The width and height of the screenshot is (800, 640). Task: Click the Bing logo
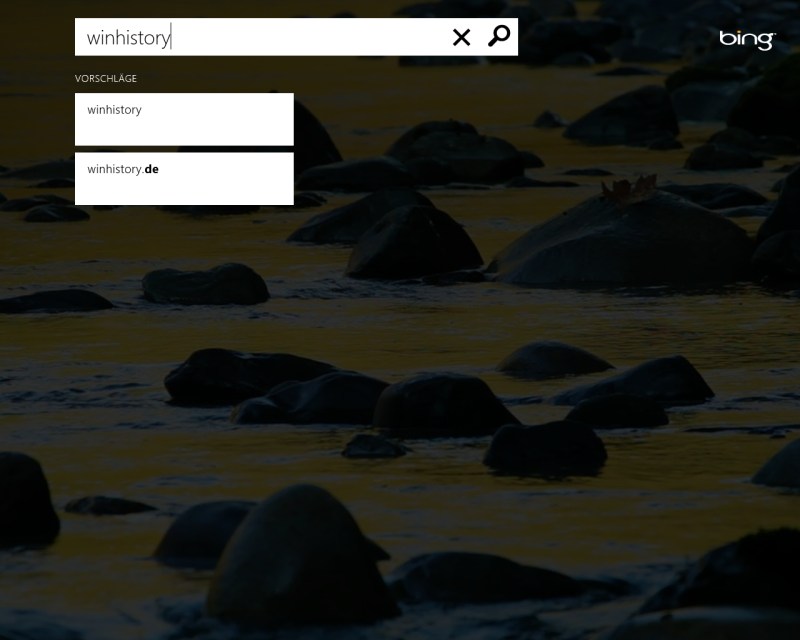point(747,40)
